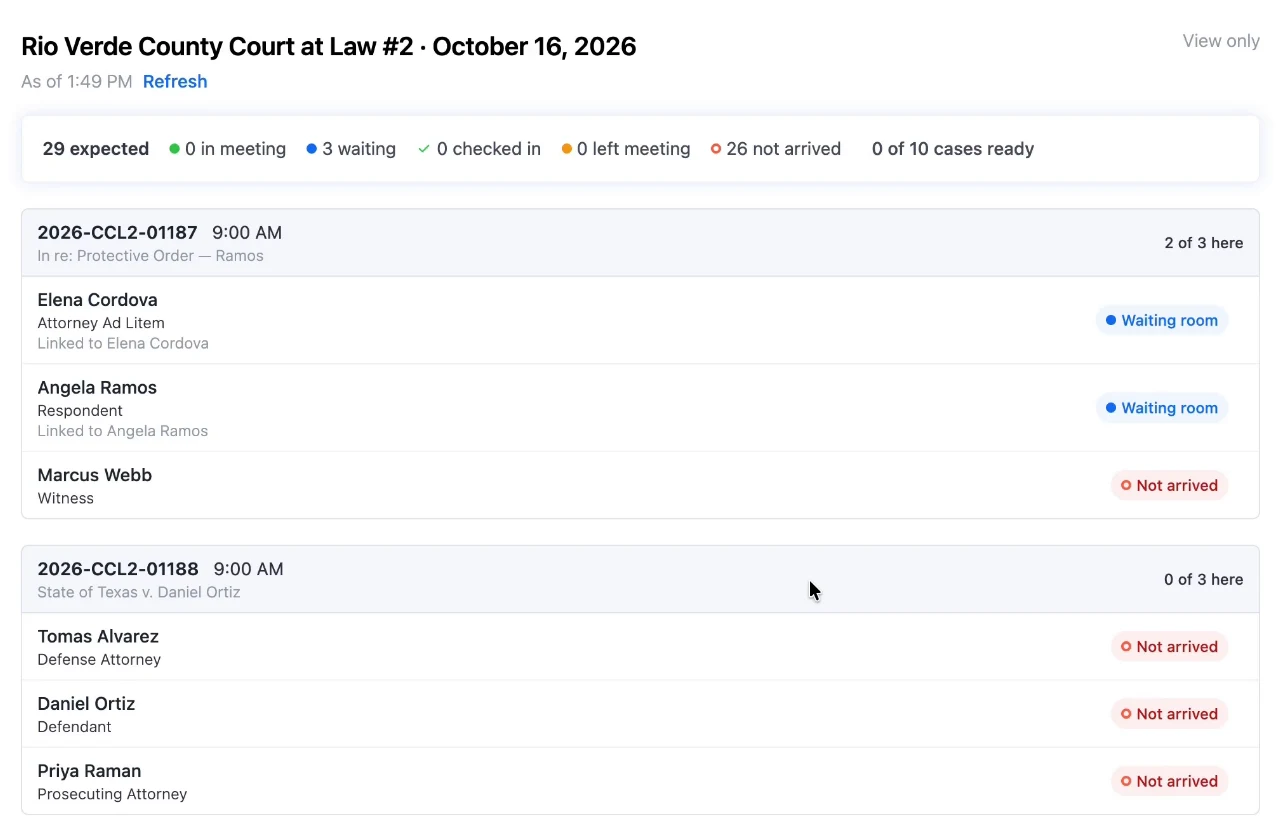Click the name Elena Cordova
This screenshot has height=835, width=1280.
[98, 300]
